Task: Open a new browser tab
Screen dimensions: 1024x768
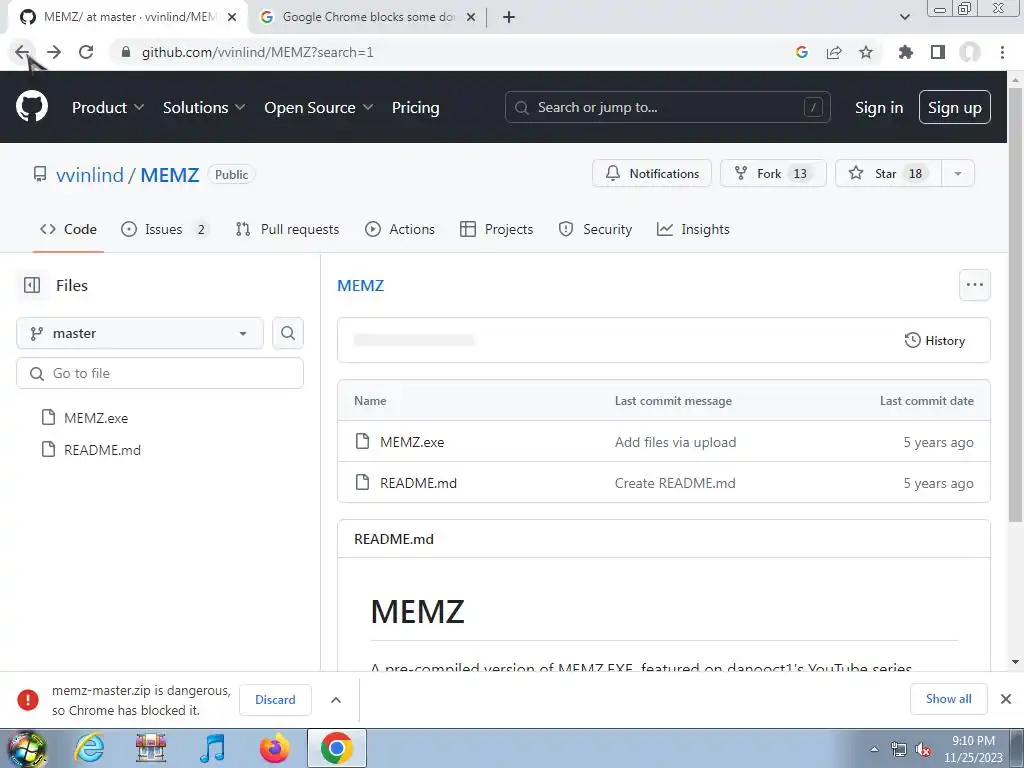Action: (509, 17)
